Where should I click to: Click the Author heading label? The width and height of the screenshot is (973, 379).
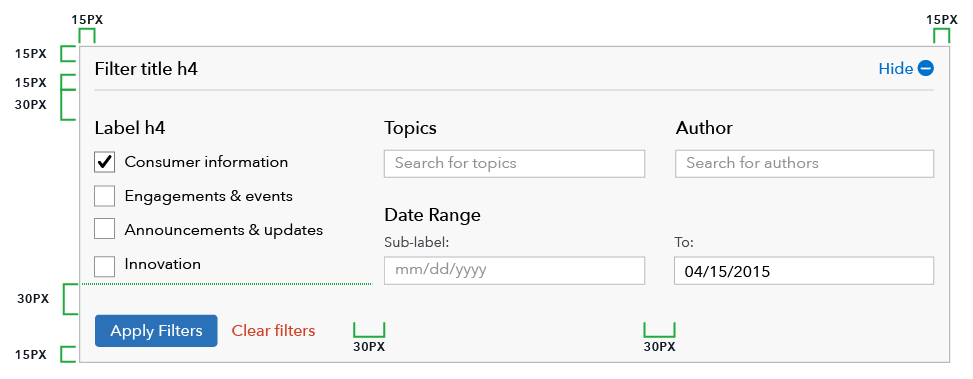point(704,128)
